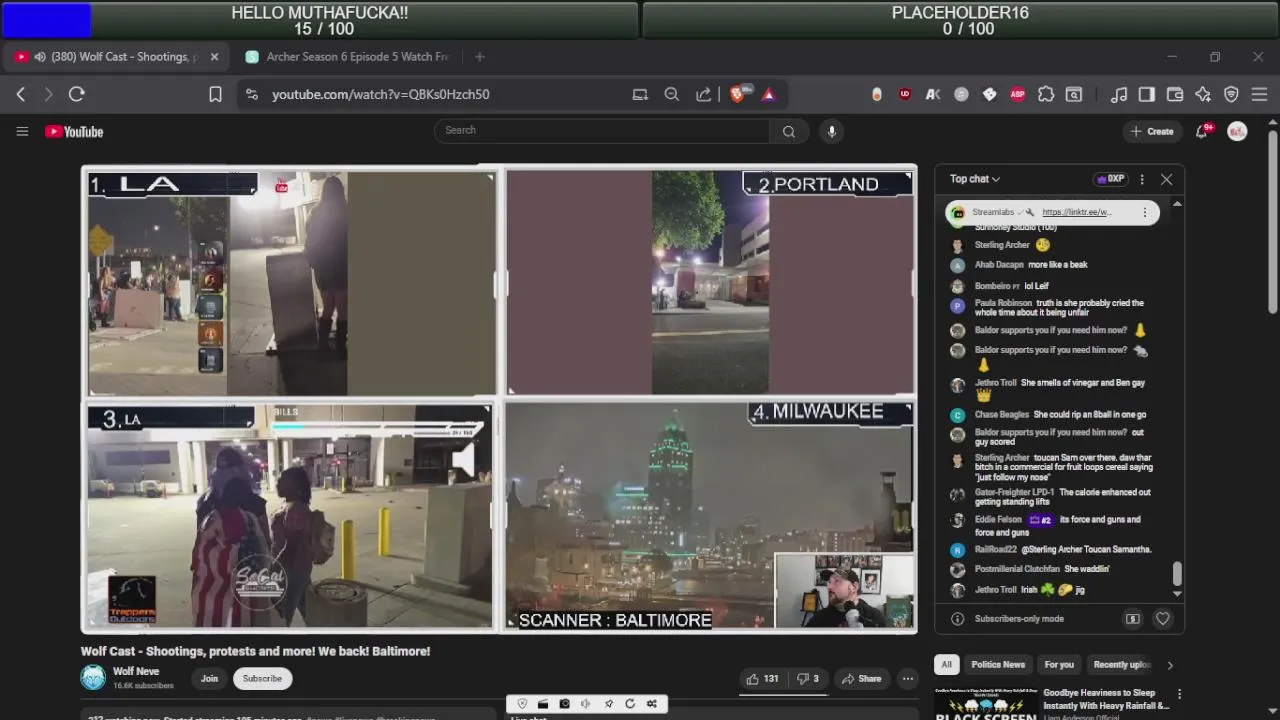Expand the Top chat dropdown
Viewport: 1280px width, 720px height.
975,179
